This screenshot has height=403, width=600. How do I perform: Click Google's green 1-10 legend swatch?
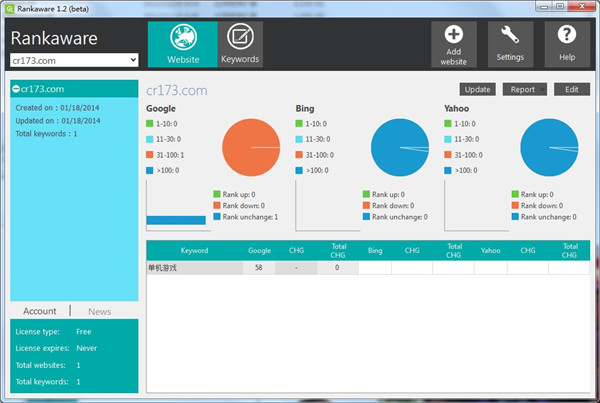(150, 123)
